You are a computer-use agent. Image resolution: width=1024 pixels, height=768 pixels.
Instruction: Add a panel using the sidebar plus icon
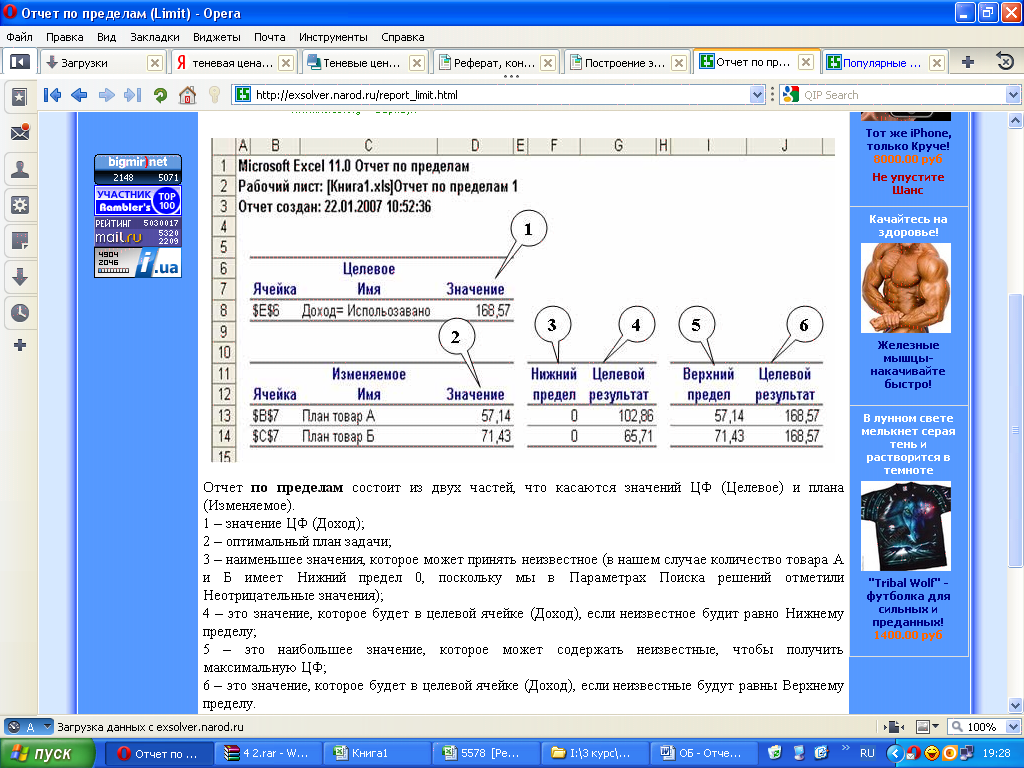coord(20,345)
